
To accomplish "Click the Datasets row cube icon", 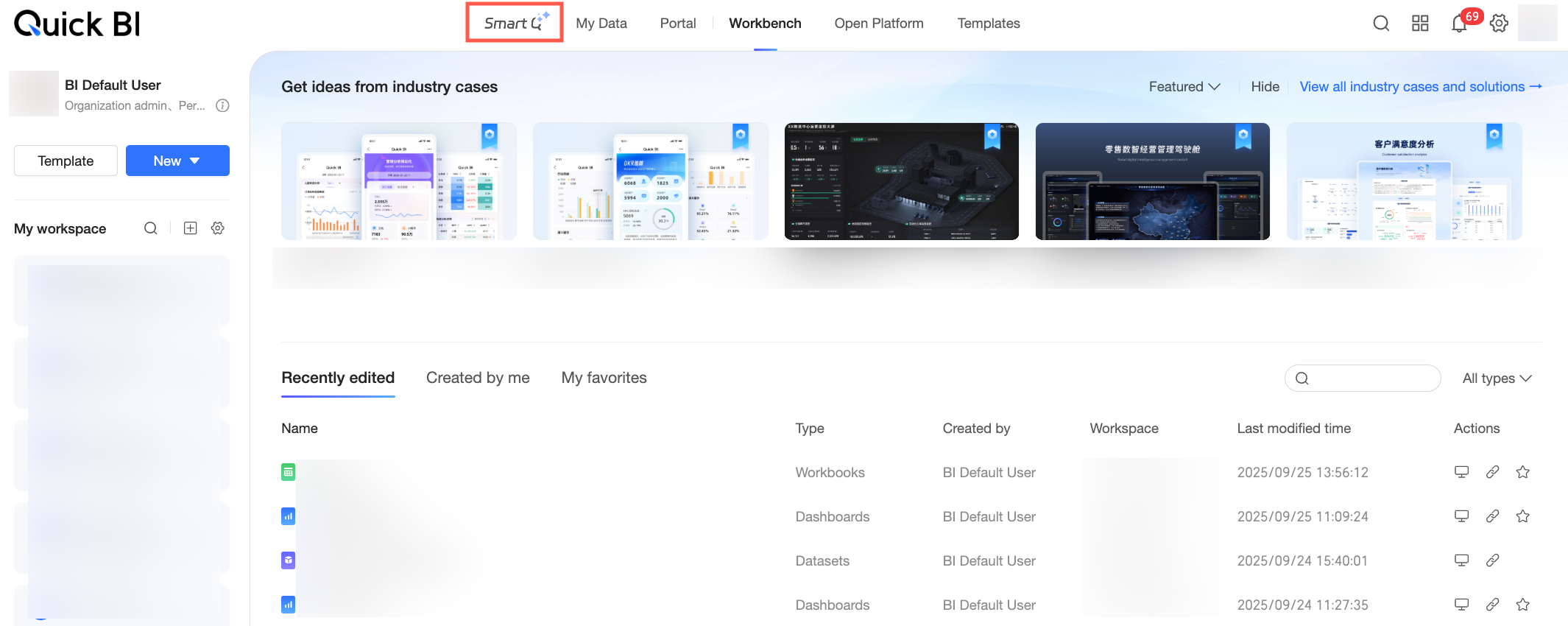I will pos(289,560).
